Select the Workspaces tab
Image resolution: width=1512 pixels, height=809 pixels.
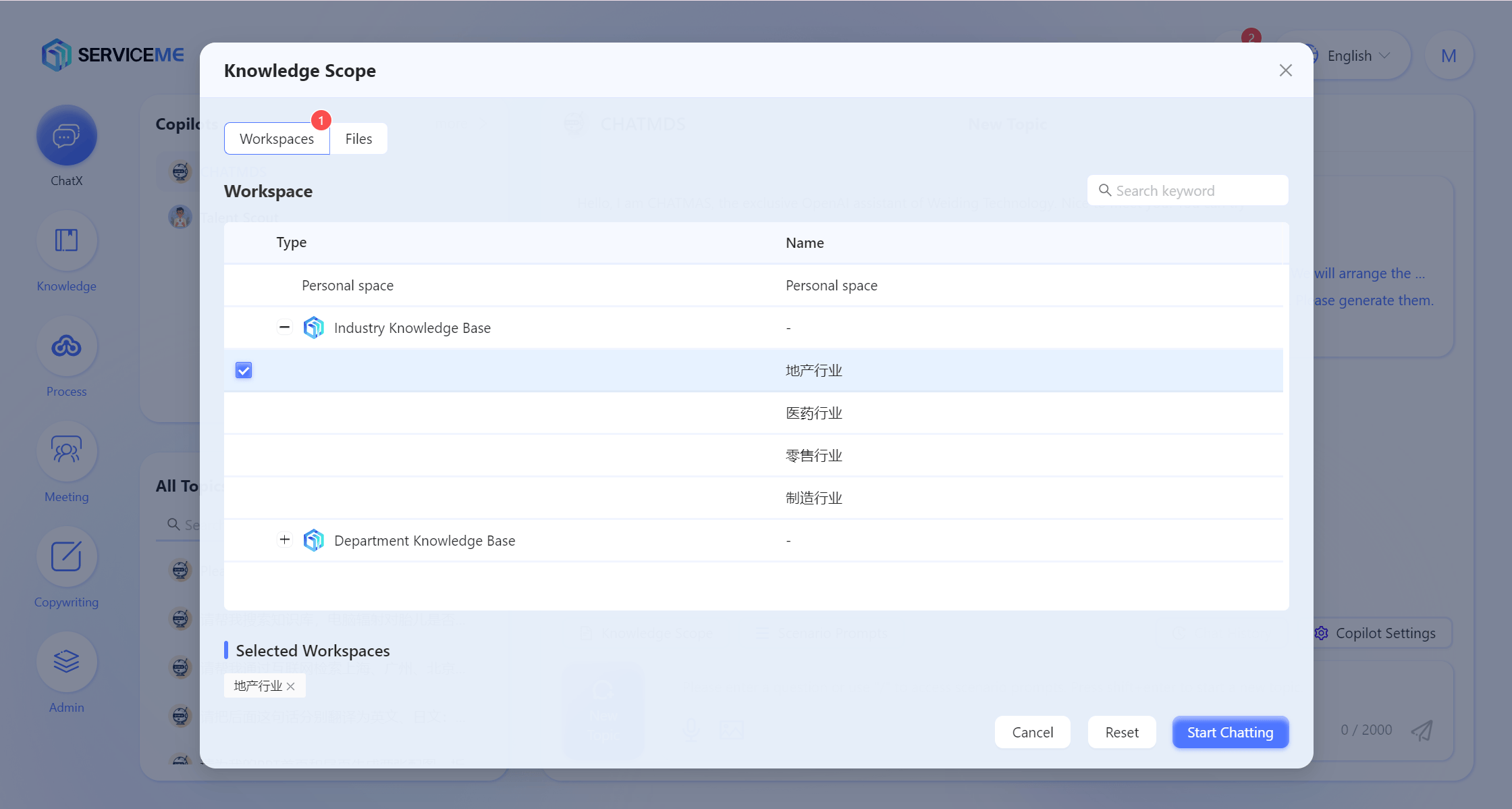(277, 139)
